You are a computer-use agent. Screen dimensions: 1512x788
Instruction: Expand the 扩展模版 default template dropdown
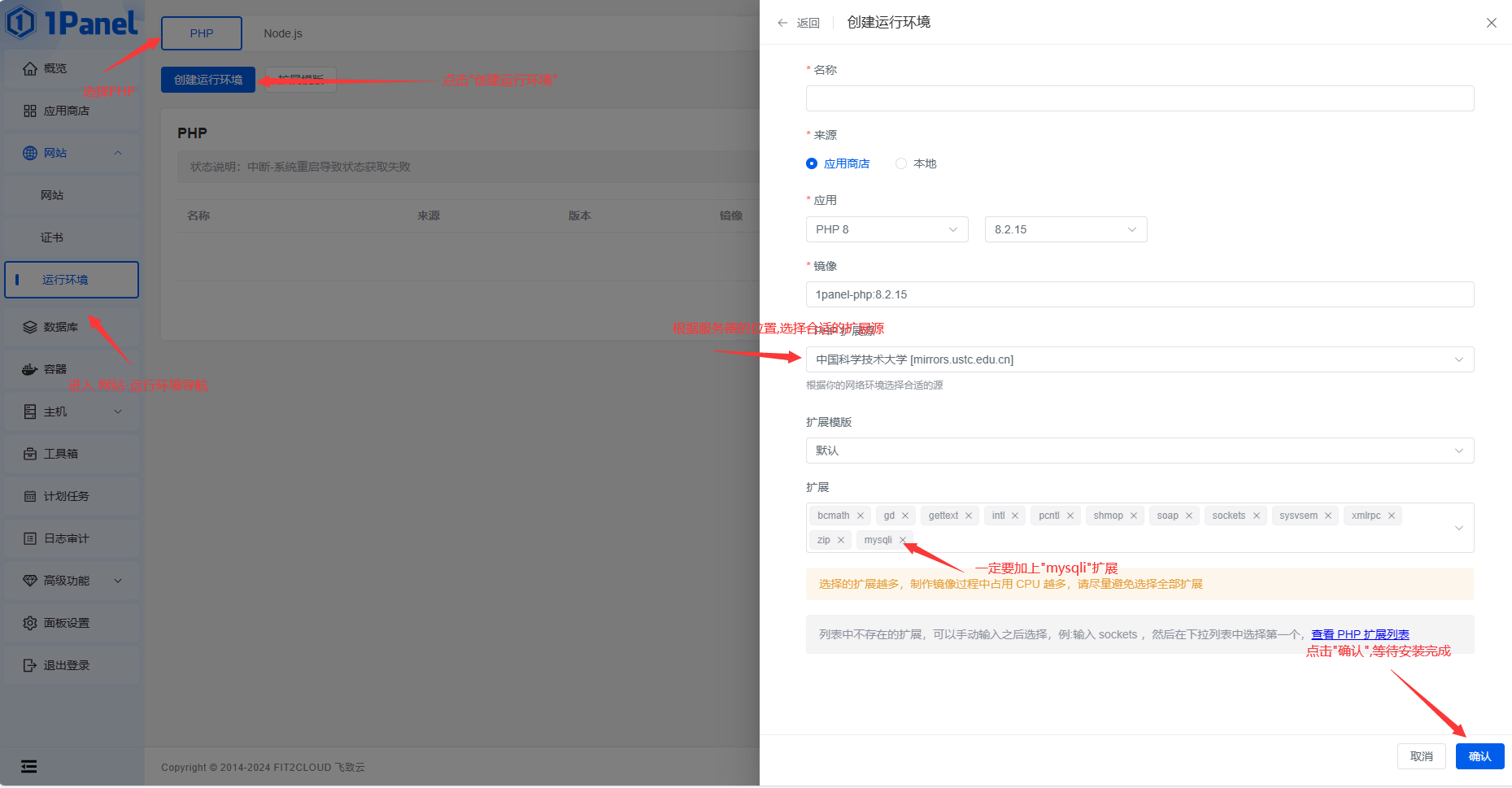click(1139, 451)
